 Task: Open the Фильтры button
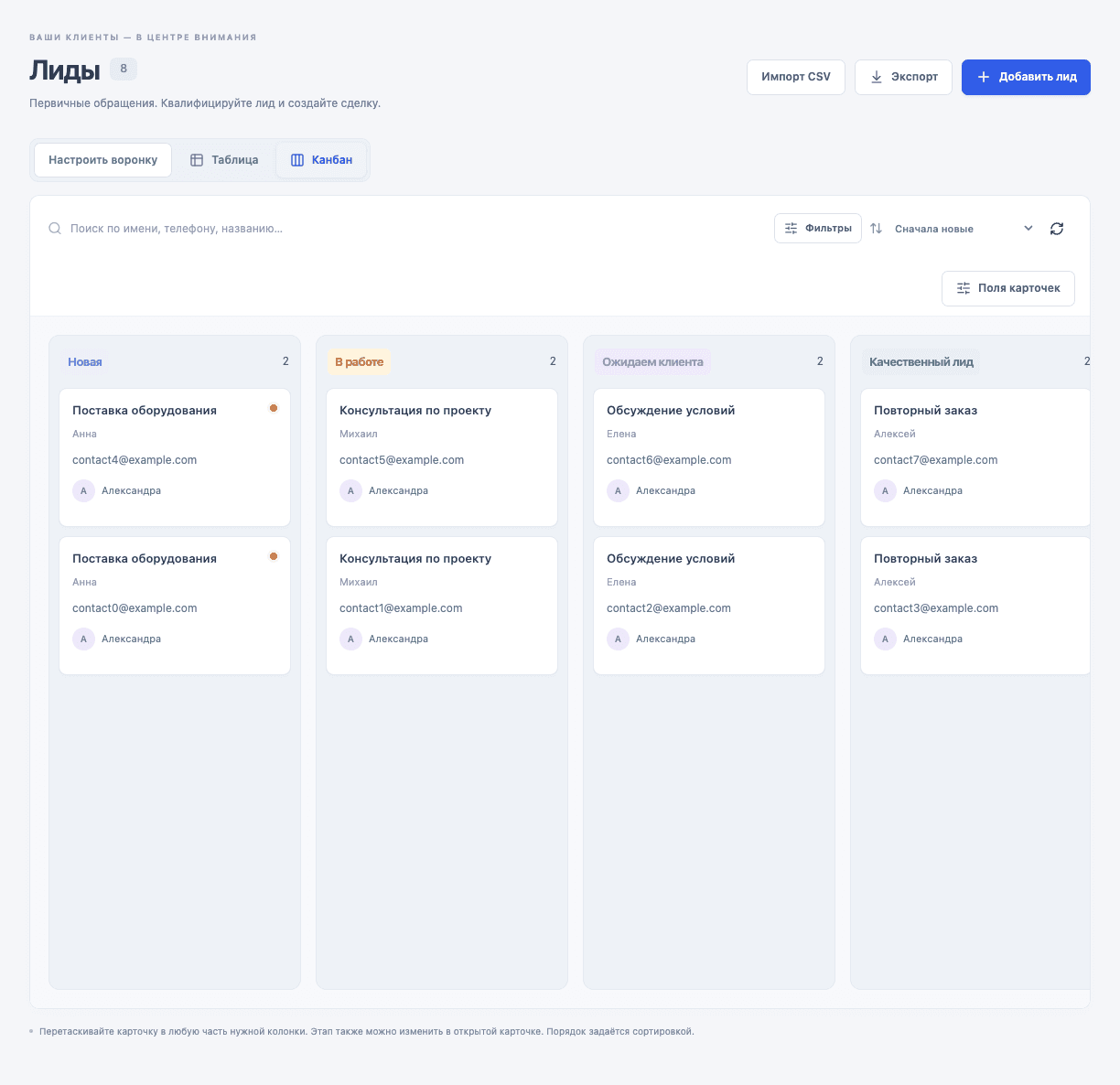point(818,229)
